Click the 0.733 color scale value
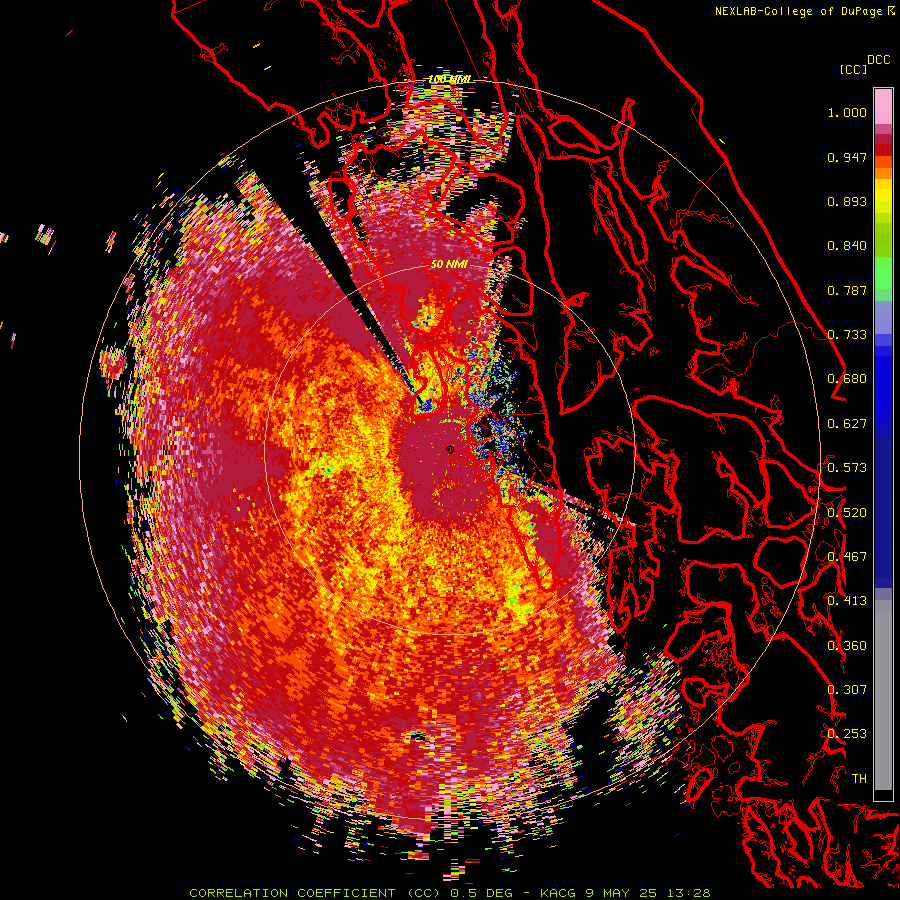Screen dimensions: 900x900 coord(847,335)
